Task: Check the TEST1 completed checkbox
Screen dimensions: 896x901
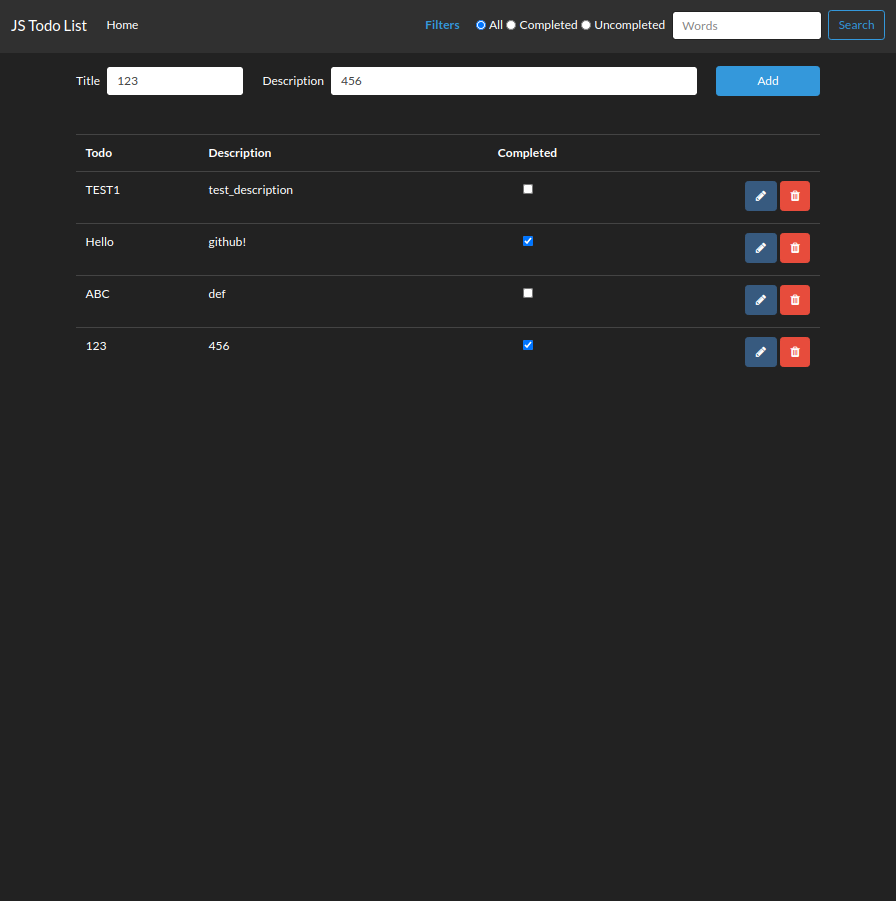Action: pos(528,189)
